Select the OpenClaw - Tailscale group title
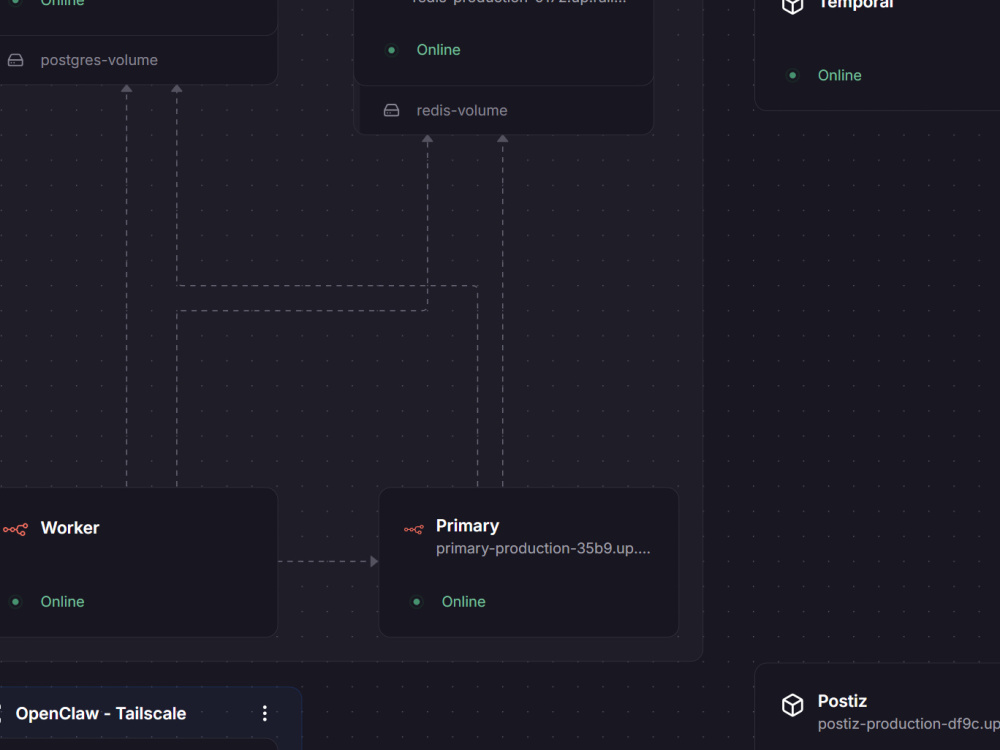 coord(101,713)
